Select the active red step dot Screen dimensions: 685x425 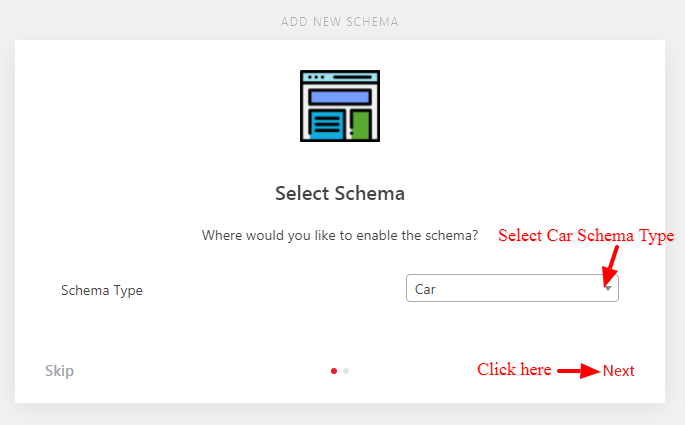click(334, 371)
